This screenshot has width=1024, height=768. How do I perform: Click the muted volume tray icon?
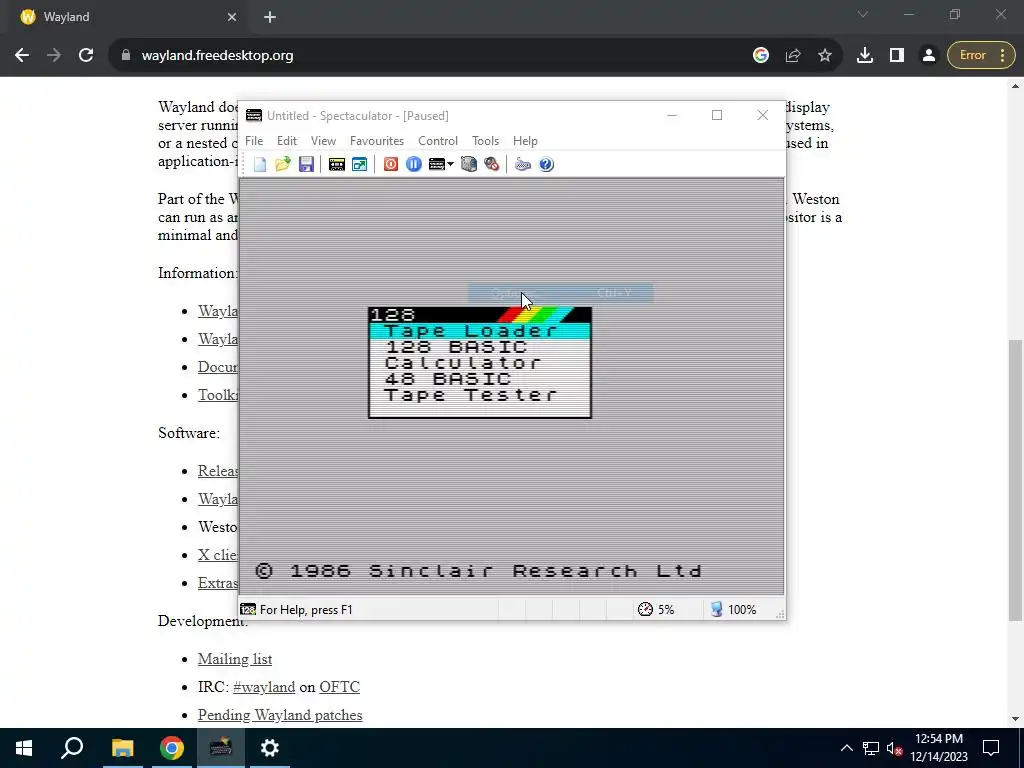pos(895,748)
